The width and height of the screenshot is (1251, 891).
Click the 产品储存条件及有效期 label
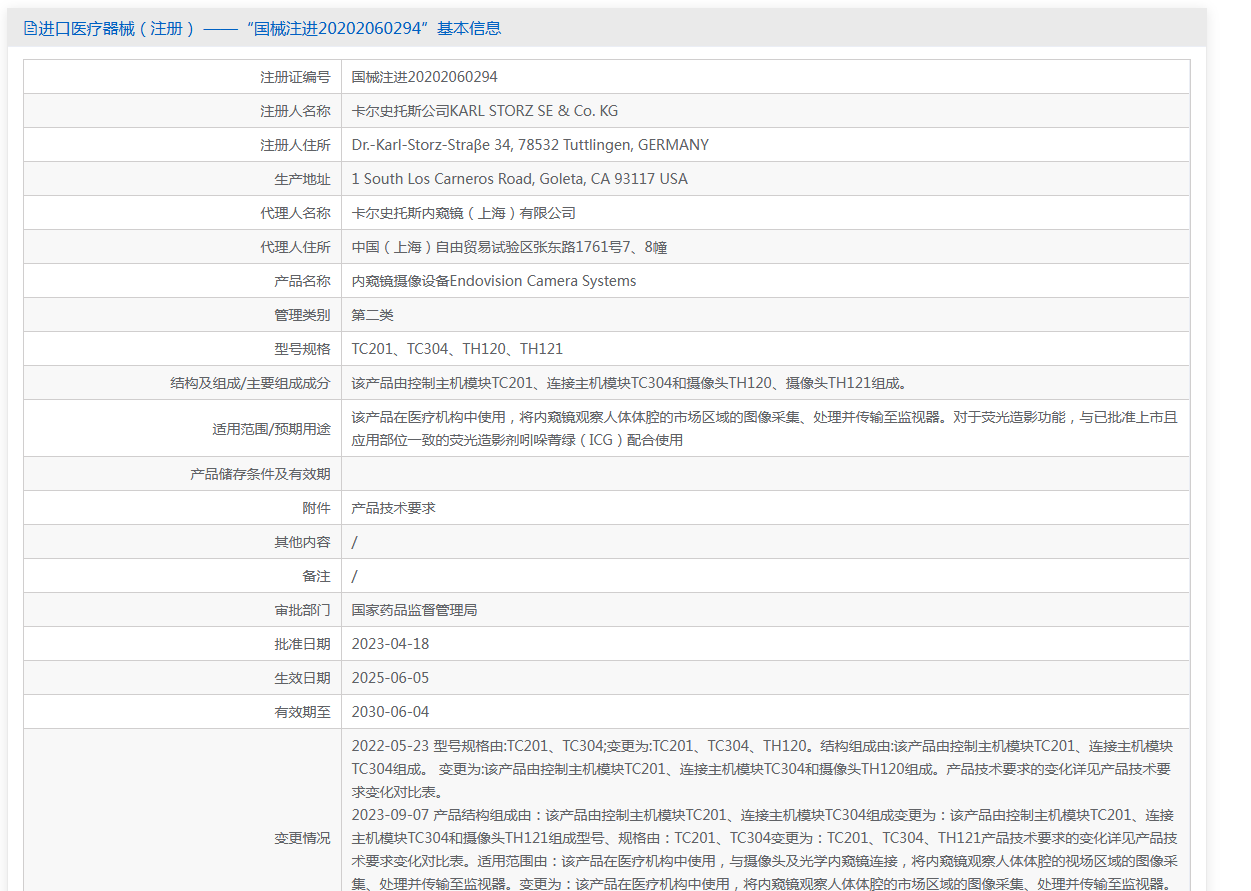click(x=260, y=474)
